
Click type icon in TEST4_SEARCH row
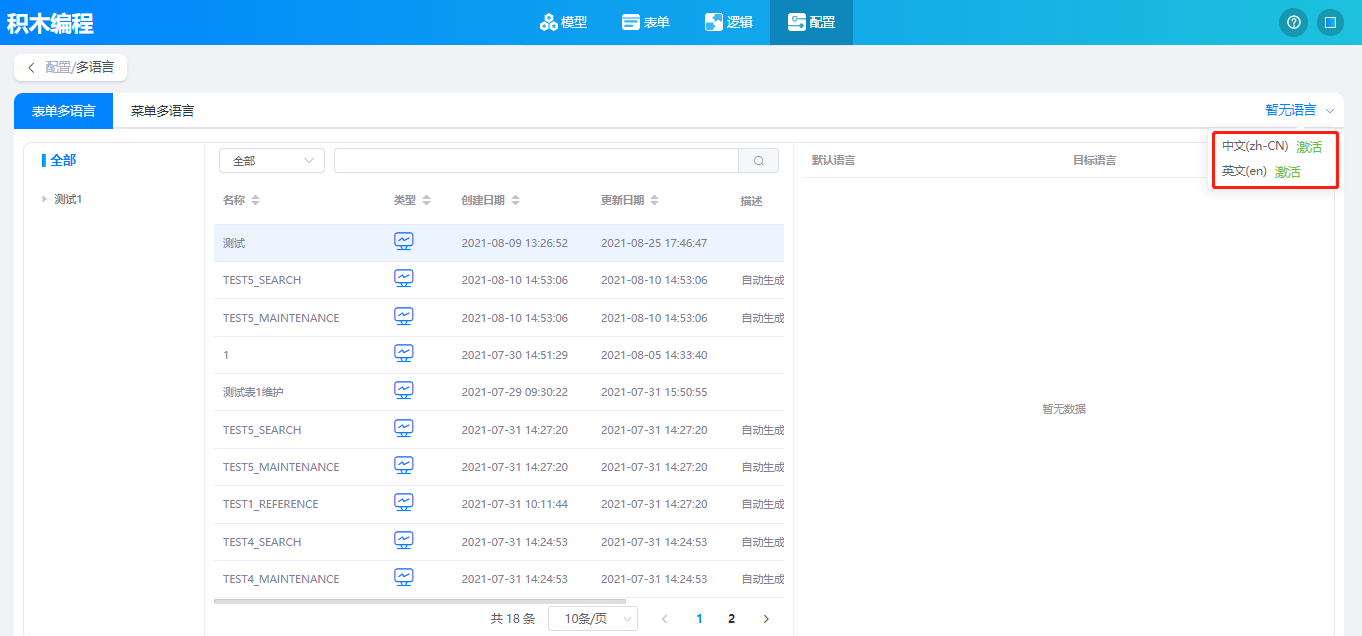click(403, 541)
